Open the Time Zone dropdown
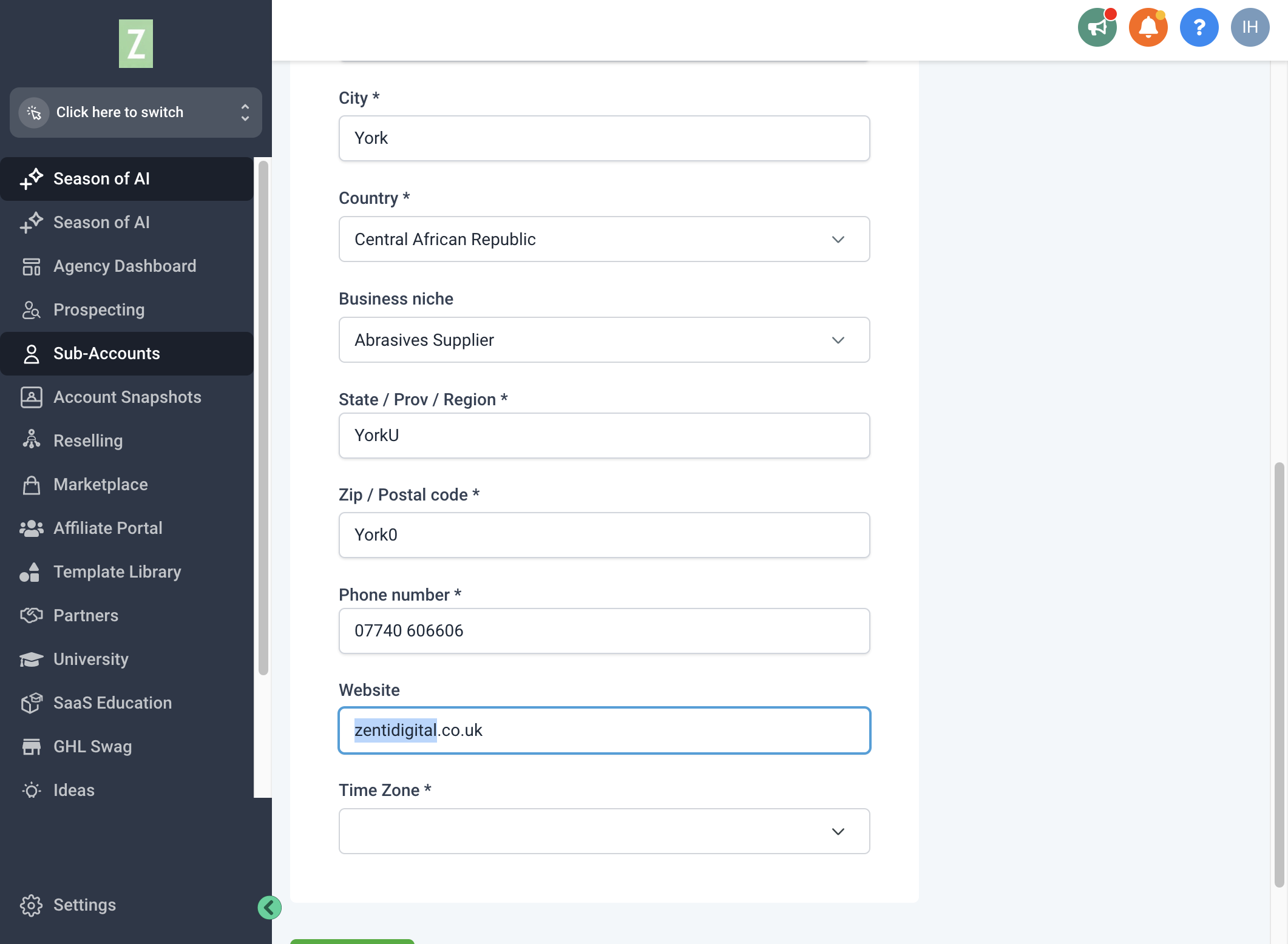Image resolution: width=1288 pixels, height=944 pixels. pos(604,831)
